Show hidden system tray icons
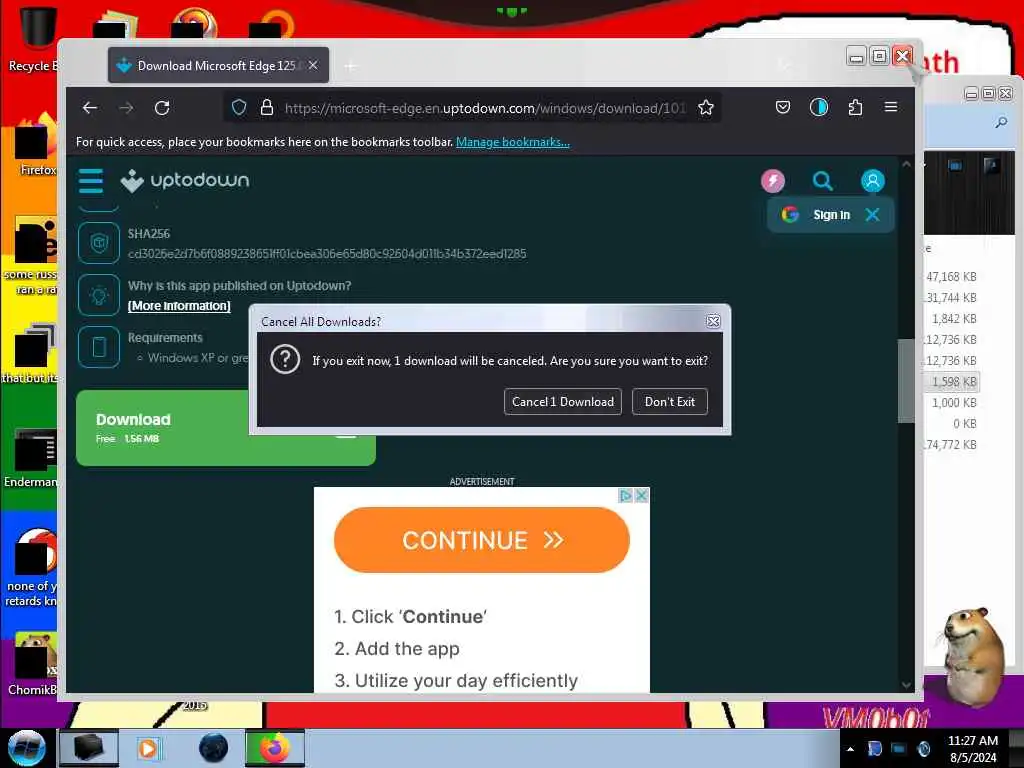Viewport: 1024px width, 768px height. coord(850,749)
